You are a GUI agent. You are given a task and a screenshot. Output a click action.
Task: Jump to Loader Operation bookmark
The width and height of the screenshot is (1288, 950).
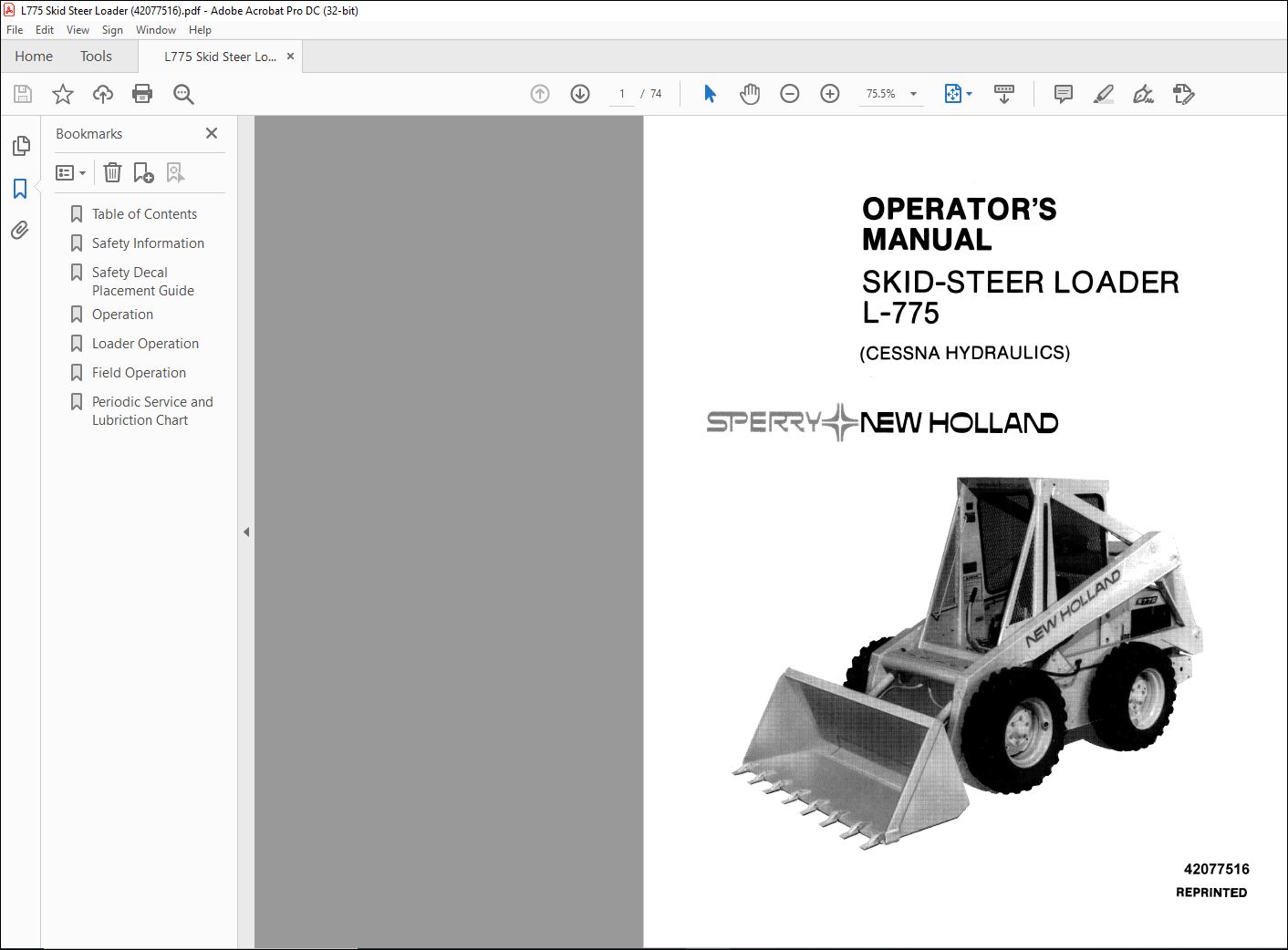tap(145, 344)
